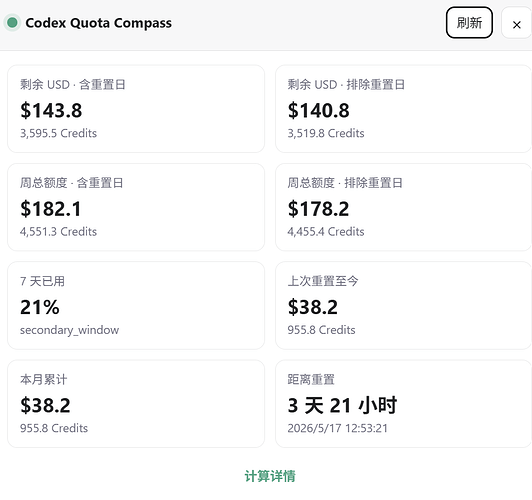
Task: Open the 周总额度 · 含重置日 card
Action: [x=136, y=207]
